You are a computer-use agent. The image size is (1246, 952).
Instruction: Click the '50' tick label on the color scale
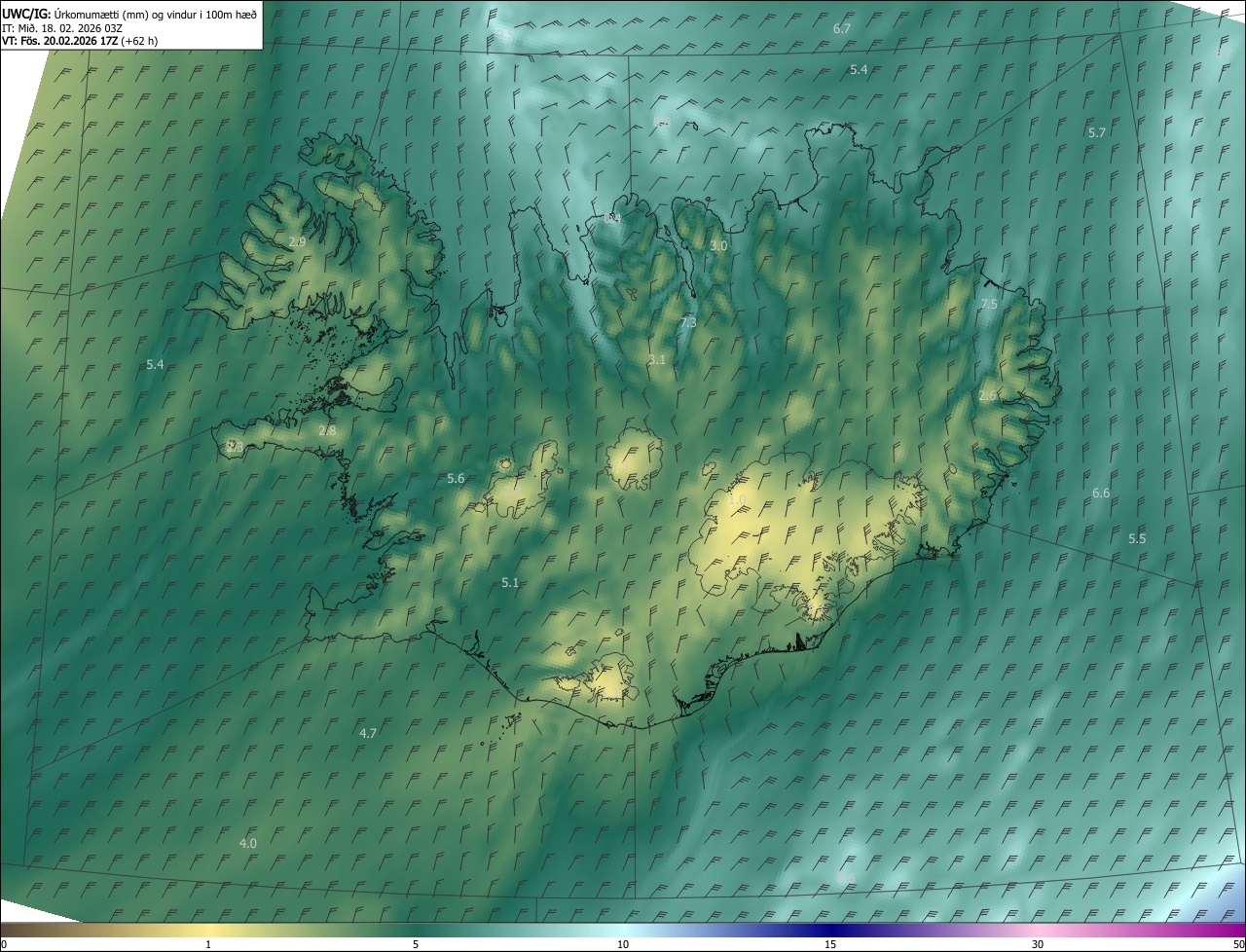[1237, 945]
